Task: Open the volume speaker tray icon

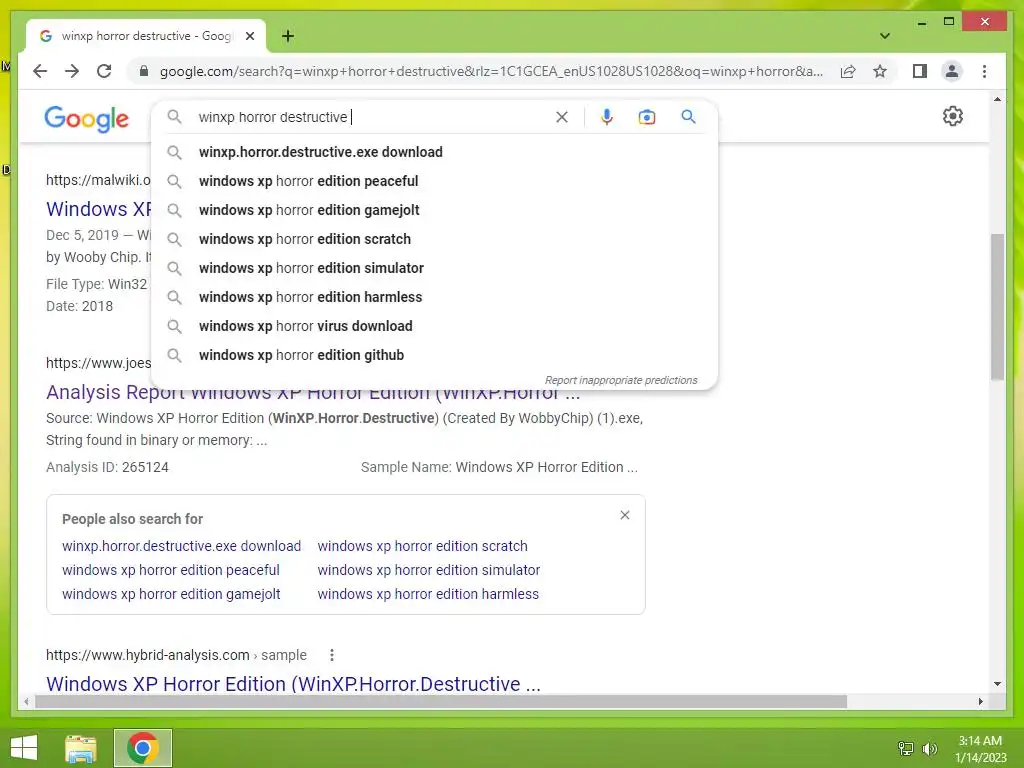Action: click(x=929, y=748)
